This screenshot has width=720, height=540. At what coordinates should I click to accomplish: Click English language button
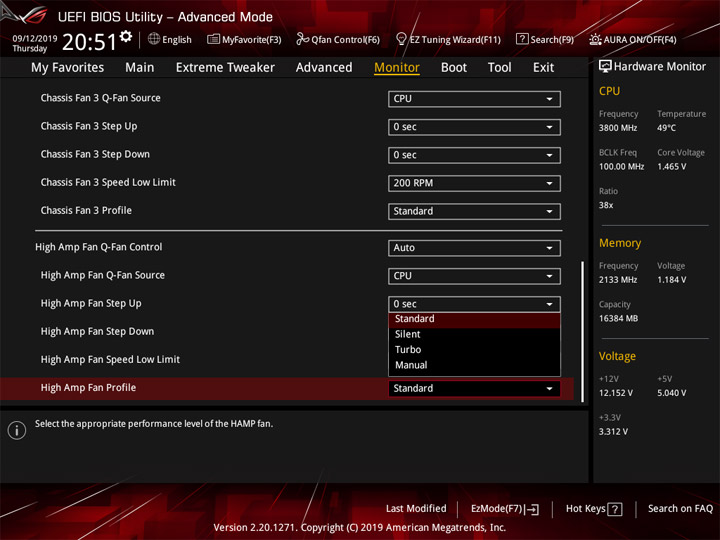(169, 39)
